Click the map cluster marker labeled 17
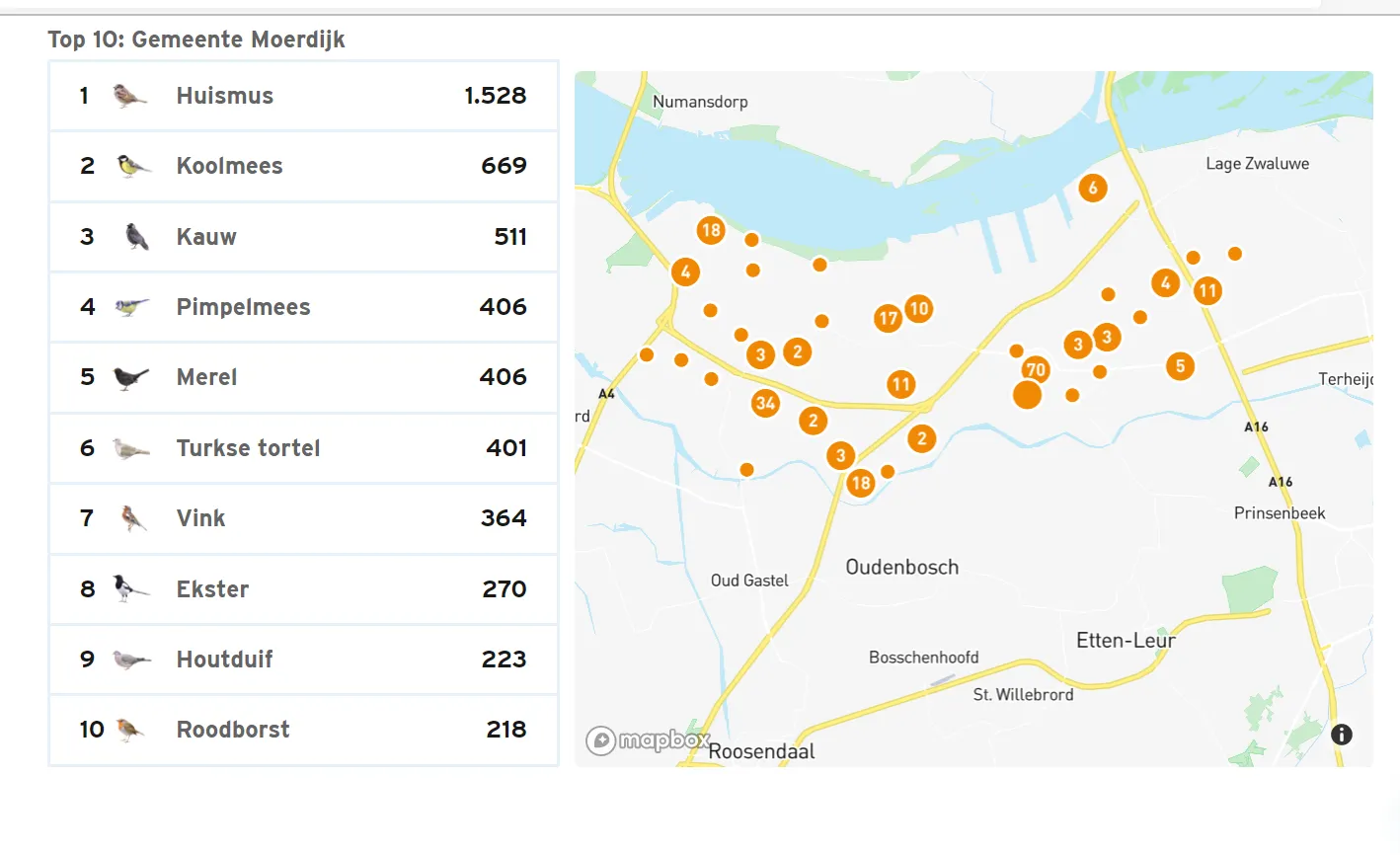 pos(888,318)
